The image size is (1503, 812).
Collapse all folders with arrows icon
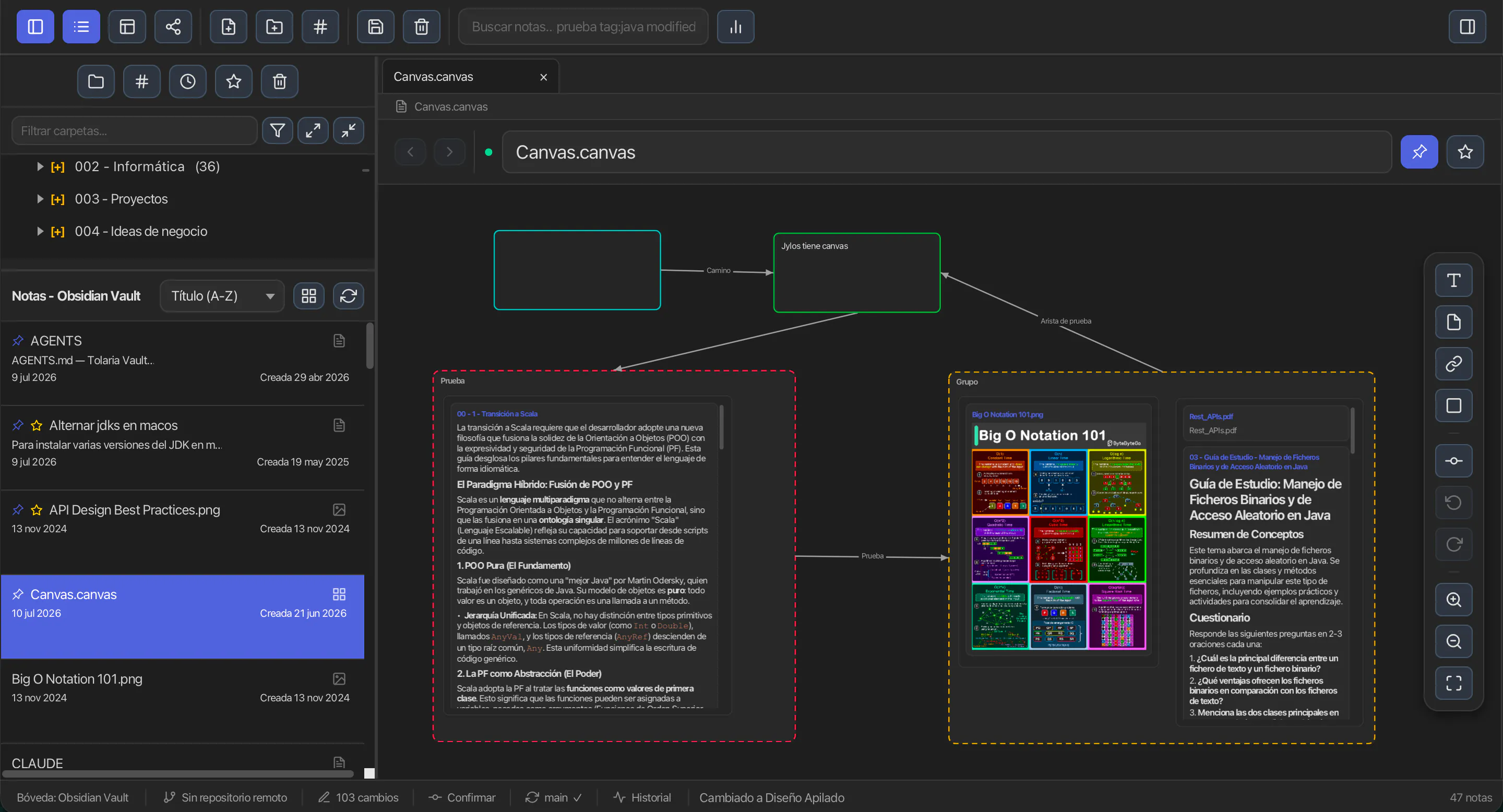click(349, 130)
